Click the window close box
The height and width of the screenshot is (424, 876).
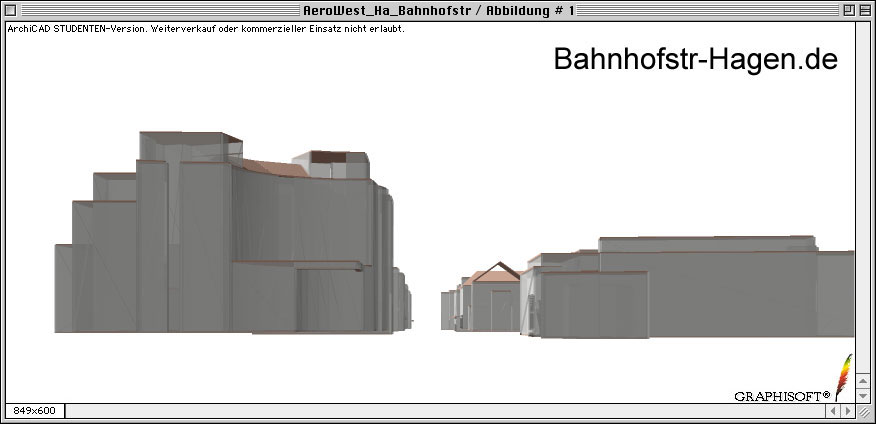point(12,10)
